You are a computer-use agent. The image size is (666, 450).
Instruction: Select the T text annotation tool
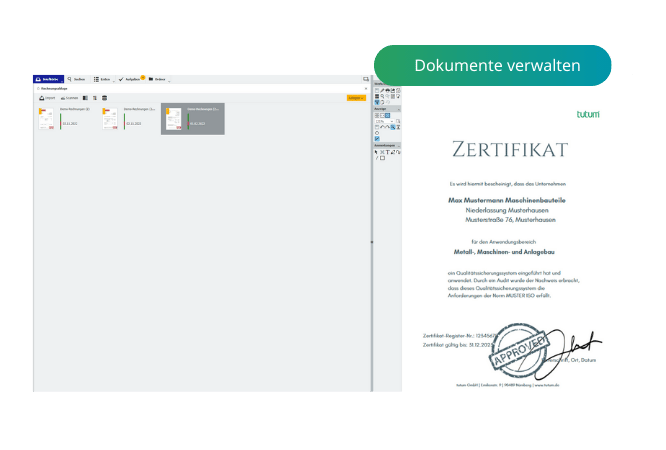pyautogui.click(x=387, y=152)
